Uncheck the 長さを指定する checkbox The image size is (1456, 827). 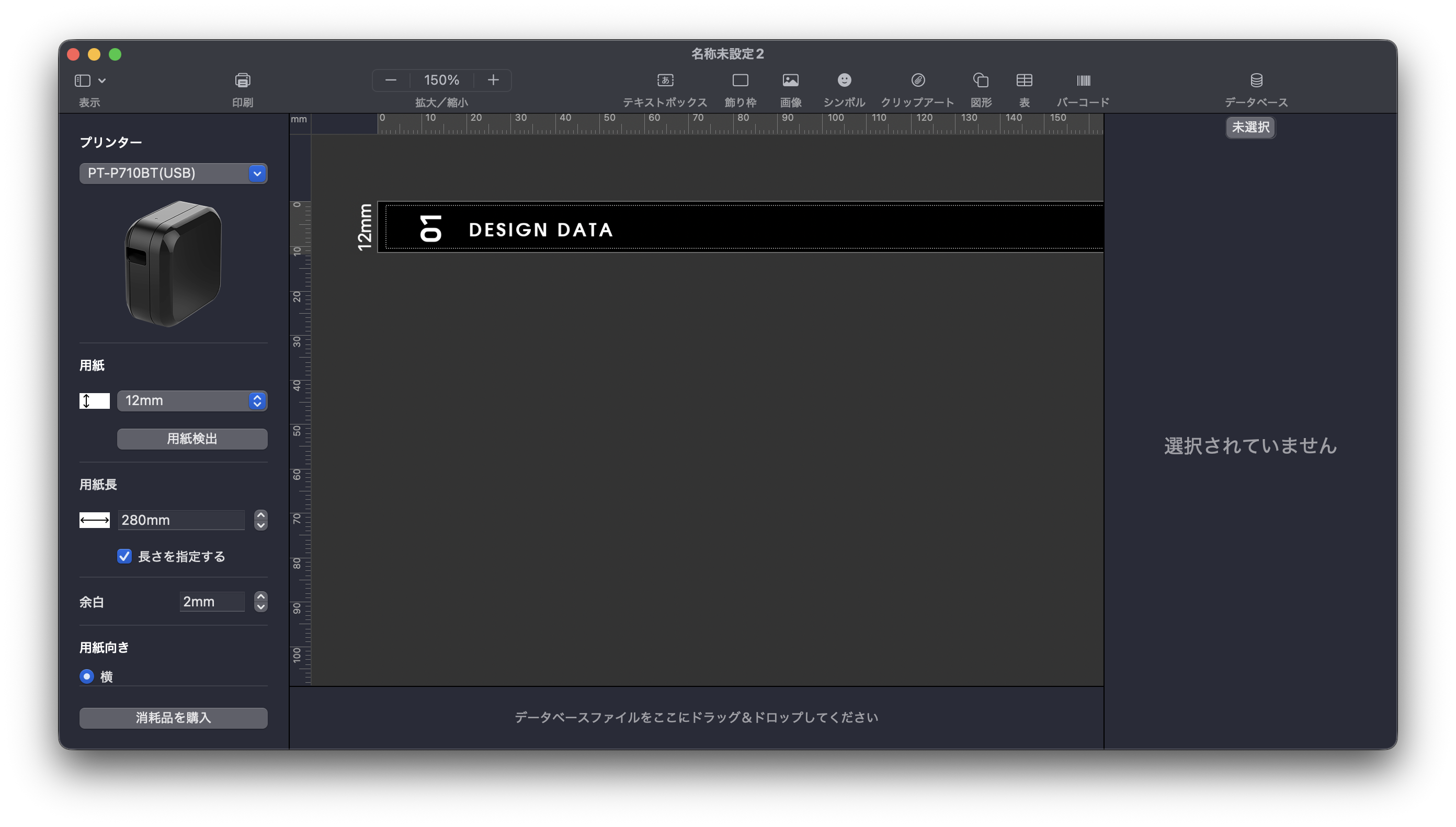tap(124, 556)
